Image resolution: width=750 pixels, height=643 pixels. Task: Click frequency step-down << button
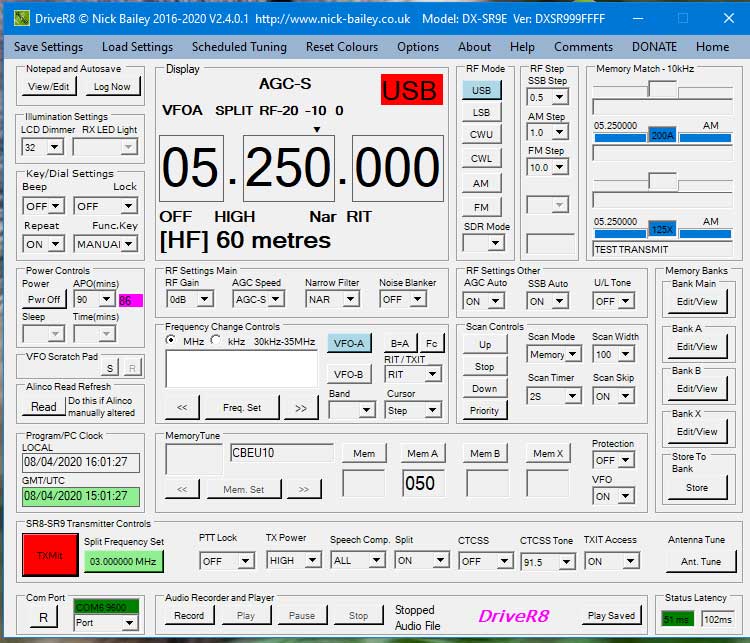point(182,408)
